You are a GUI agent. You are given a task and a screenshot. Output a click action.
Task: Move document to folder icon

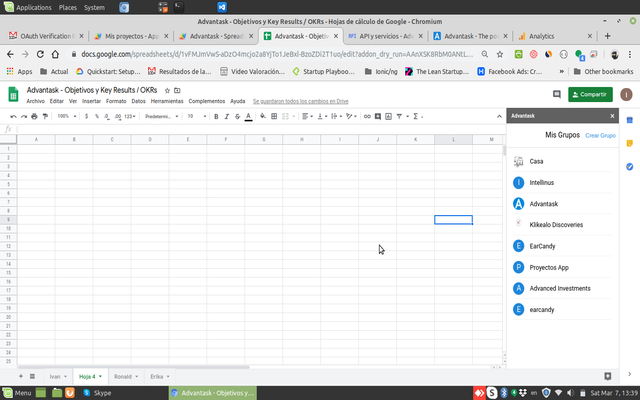tap(177, 90)
